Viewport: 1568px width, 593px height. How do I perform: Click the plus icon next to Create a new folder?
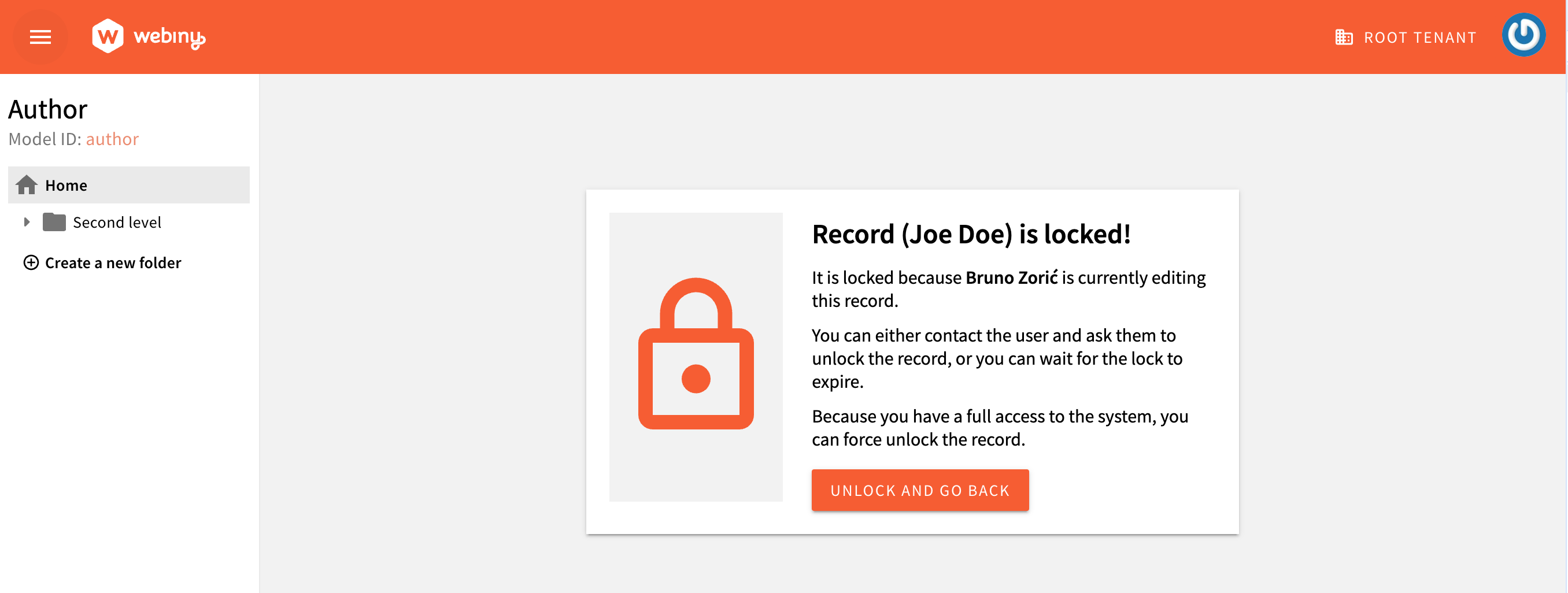click(31, 263)
